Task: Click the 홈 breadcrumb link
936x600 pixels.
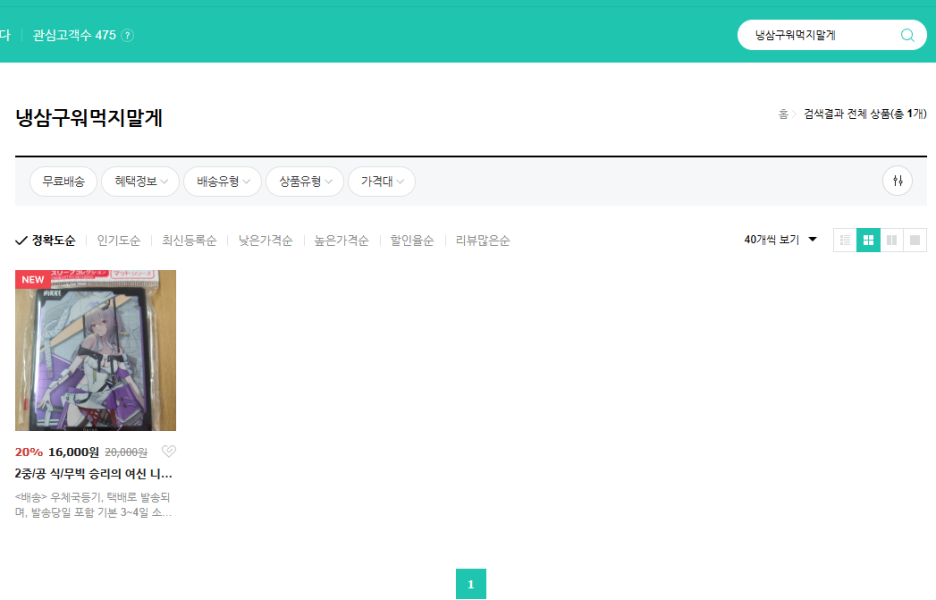Action: pos(783,113)
